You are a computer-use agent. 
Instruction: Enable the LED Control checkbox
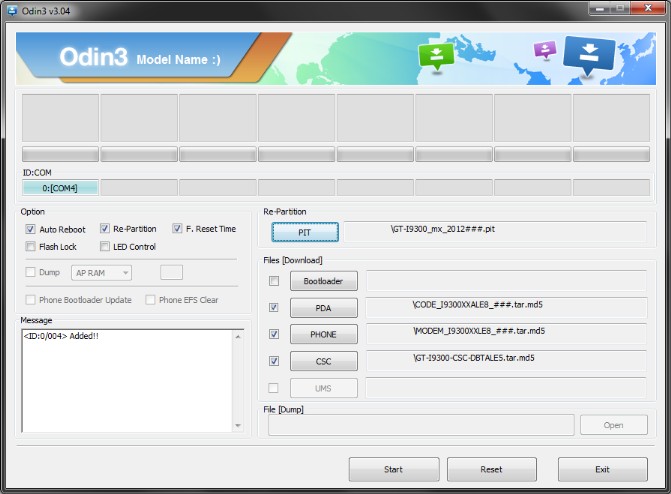click(105, 247)
